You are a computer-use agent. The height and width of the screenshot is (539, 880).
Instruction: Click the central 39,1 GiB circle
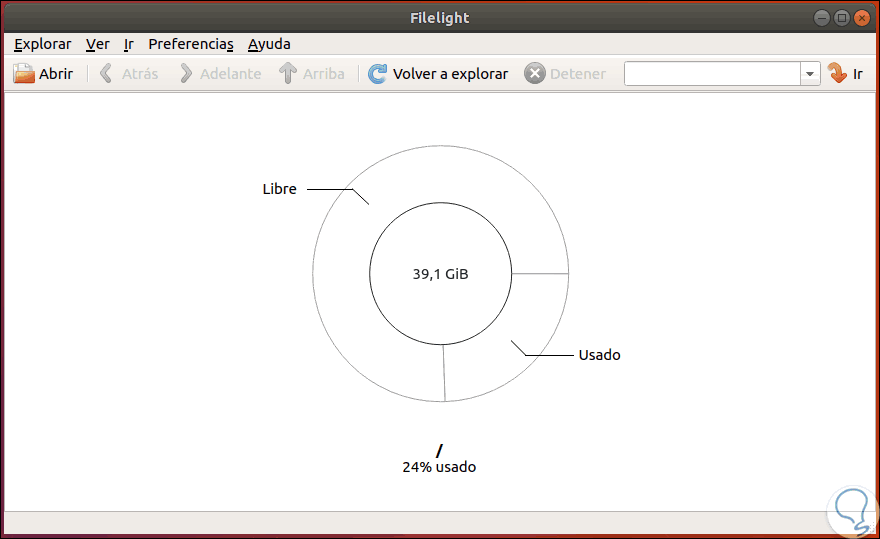click(441, 273)
